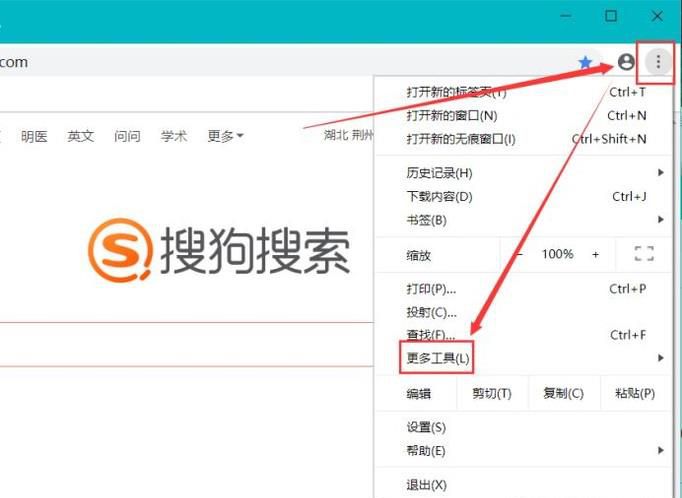Click 复制(C) in the edit row

click(x=564, y=394)
